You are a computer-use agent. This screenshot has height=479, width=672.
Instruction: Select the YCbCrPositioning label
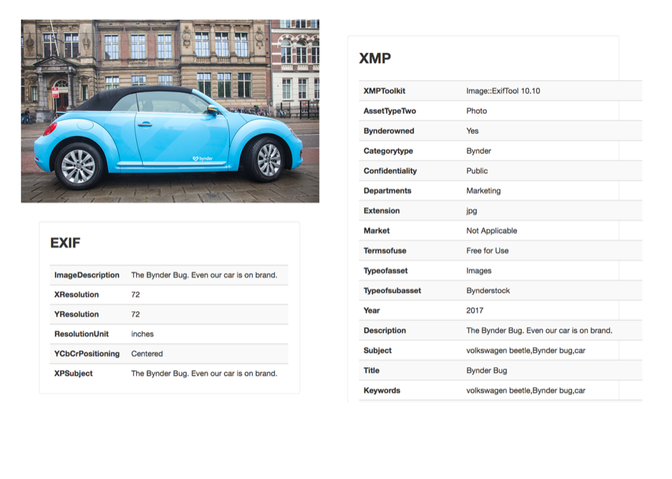coord(87,354)
